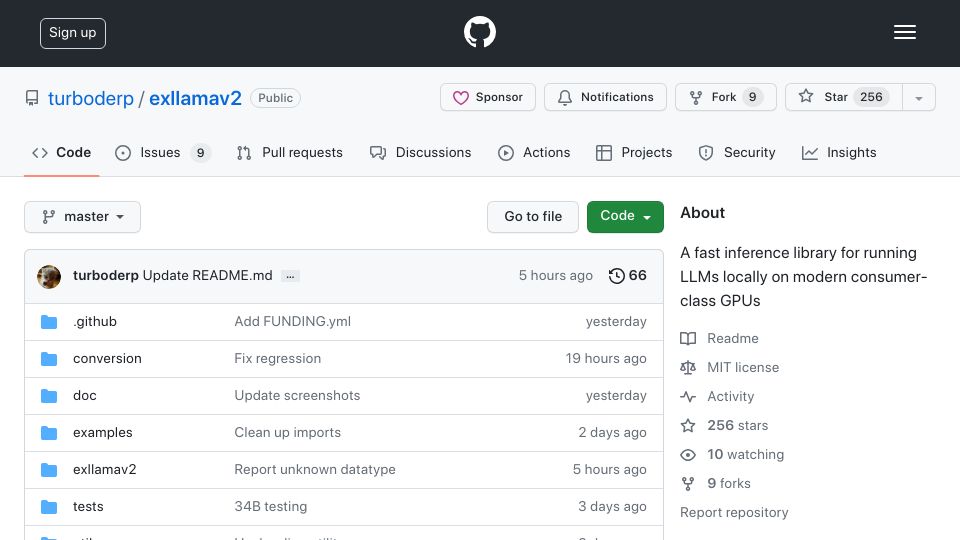
Task: Open the Clean up imports commit
Action: click(x=287, y=432)
